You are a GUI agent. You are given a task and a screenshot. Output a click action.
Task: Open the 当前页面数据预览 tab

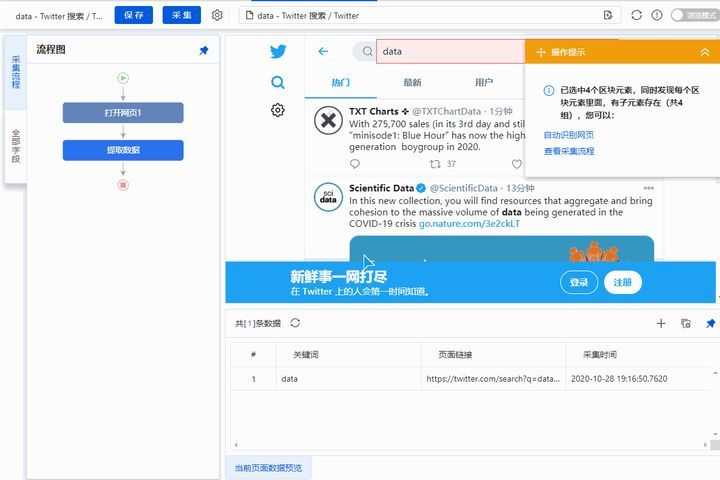tap(269, 468)
